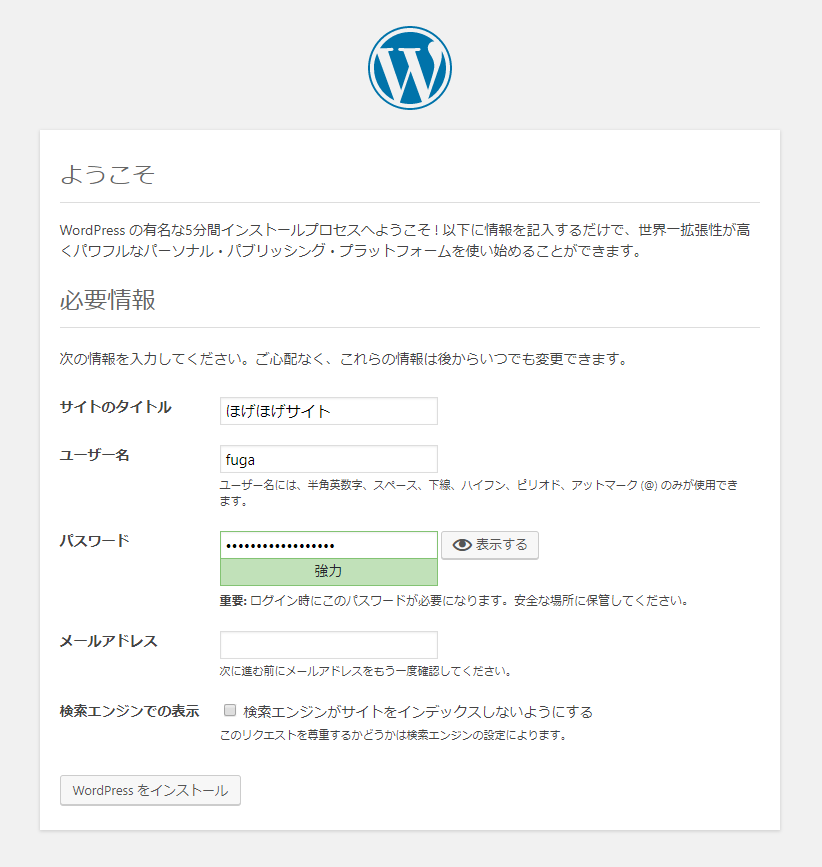
Task: Click the empty メールアドレス input field
Action: coord(328,644)
